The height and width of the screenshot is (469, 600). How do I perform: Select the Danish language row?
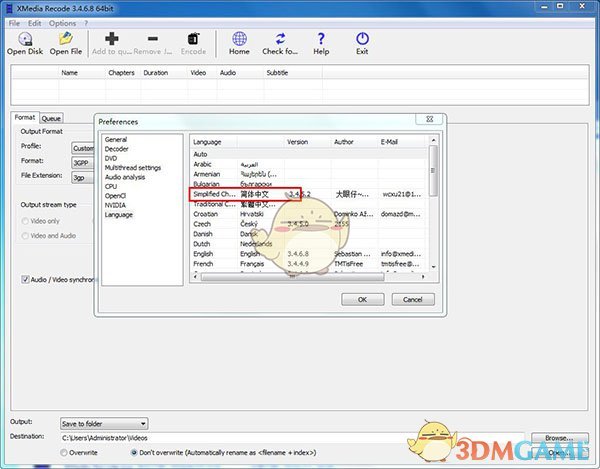point(309,234)
